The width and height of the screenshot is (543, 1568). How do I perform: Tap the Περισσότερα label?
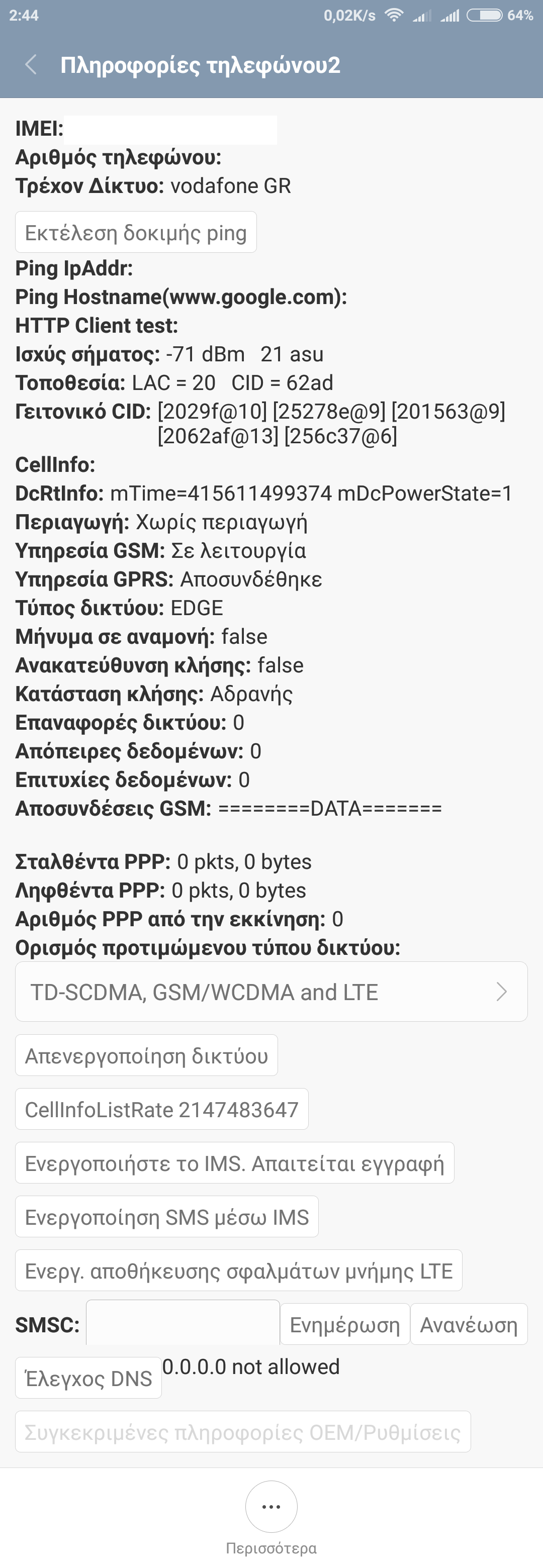pos(271,1548)
